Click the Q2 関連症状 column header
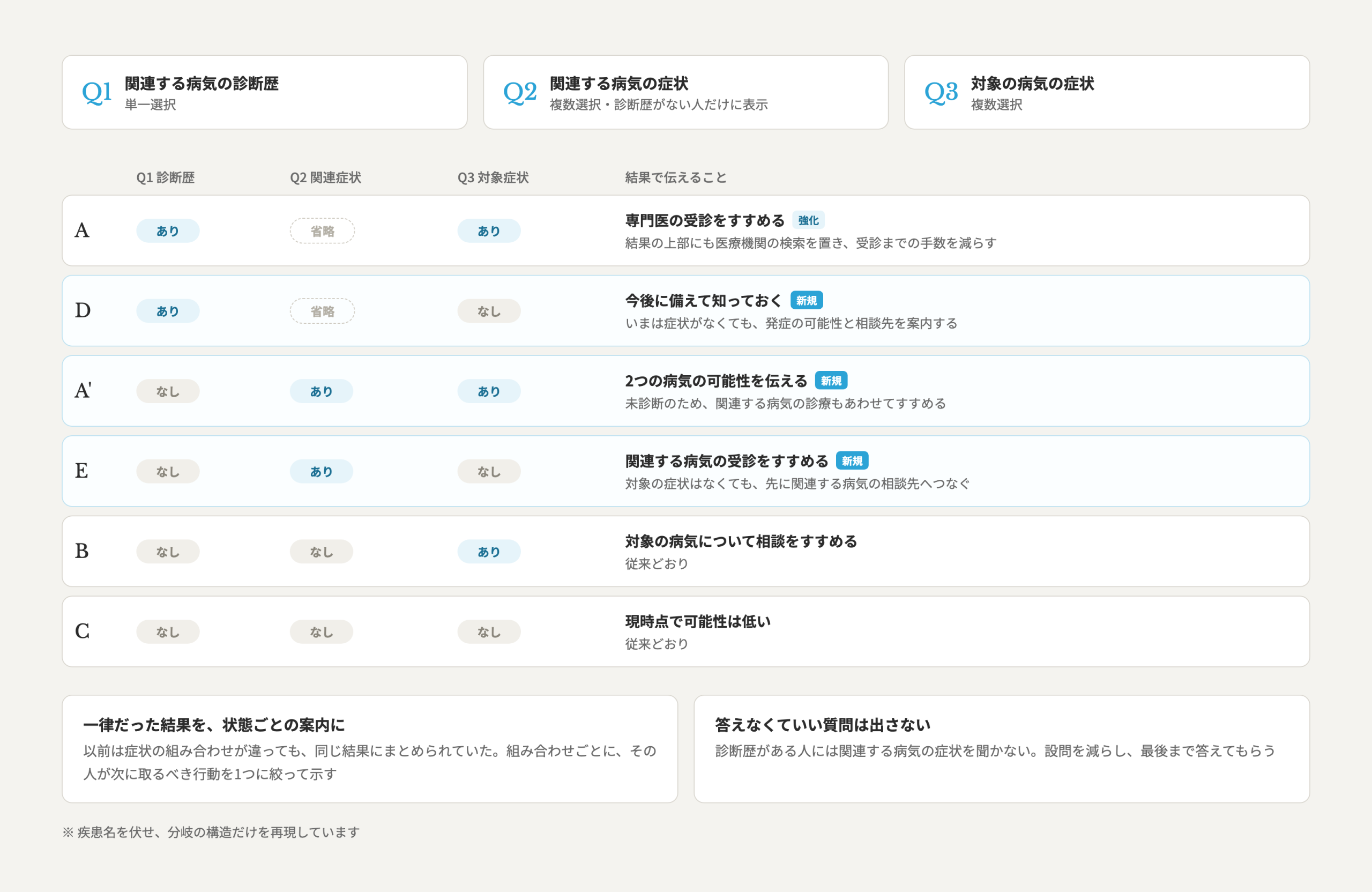This screenshot has width=1372, height=892. 326,177
